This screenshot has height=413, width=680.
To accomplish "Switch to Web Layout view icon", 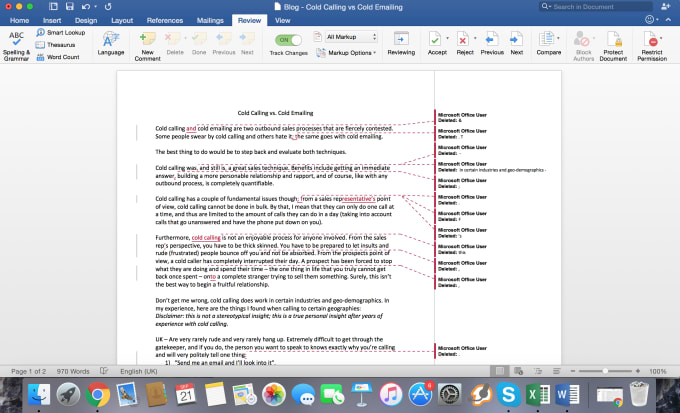I will coord(518,371).
